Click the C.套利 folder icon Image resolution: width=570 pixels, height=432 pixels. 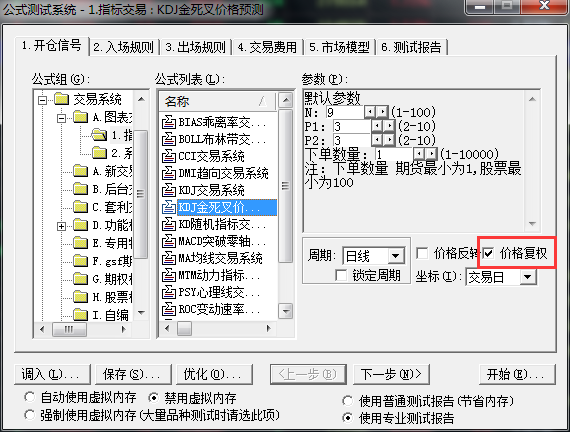tap(81, 207)
